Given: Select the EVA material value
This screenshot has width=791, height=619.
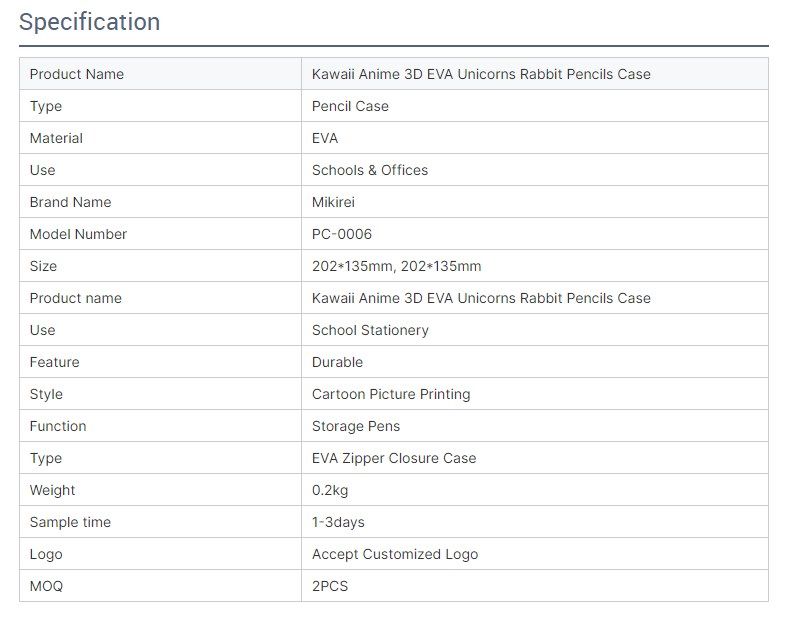Looking at the screenshot, I should (325, 138).
